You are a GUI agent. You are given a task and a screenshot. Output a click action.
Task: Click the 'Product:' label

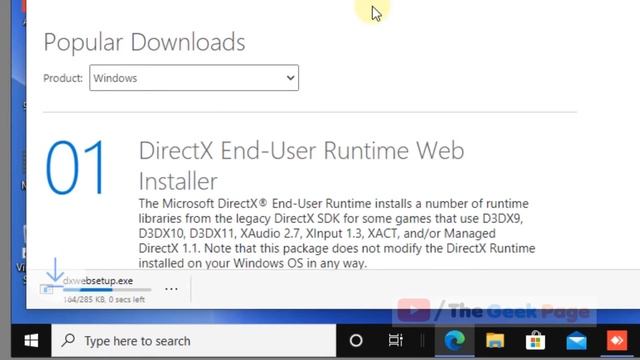click(x=63, y=78)
